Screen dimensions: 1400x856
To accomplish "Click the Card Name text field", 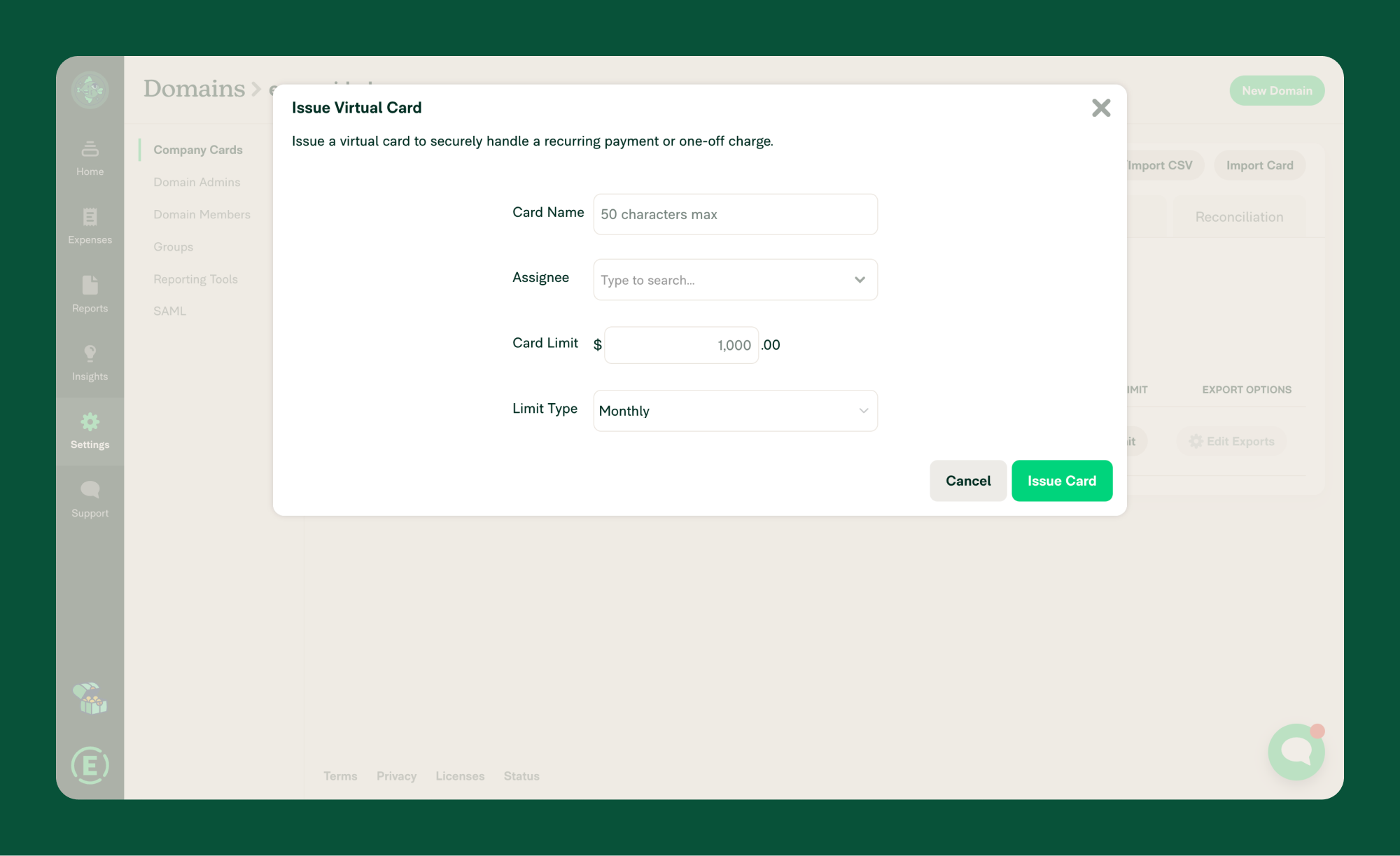I will click(x=735, y=214).
